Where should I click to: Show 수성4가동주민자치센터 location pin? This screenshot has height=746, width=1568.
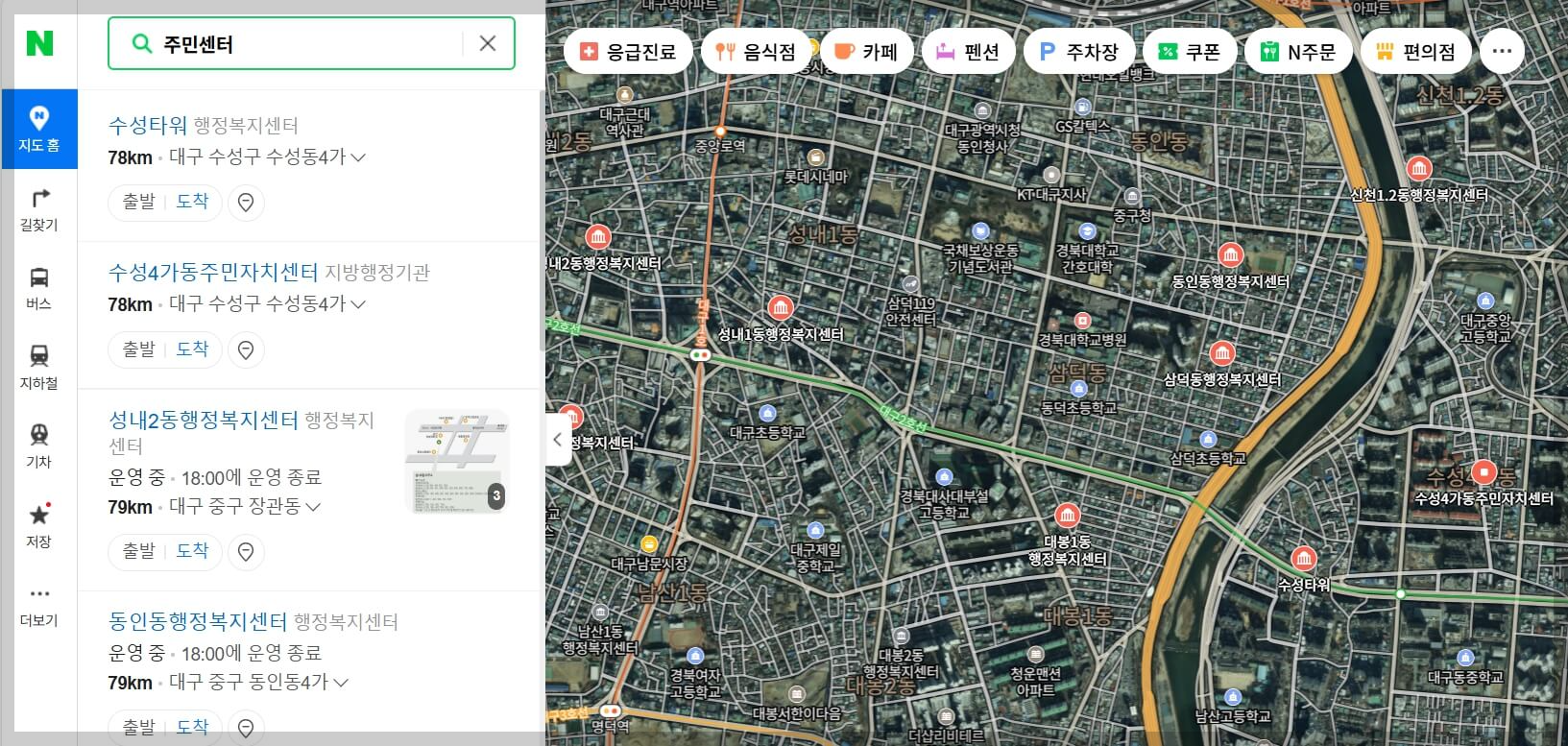coord(246,350)
